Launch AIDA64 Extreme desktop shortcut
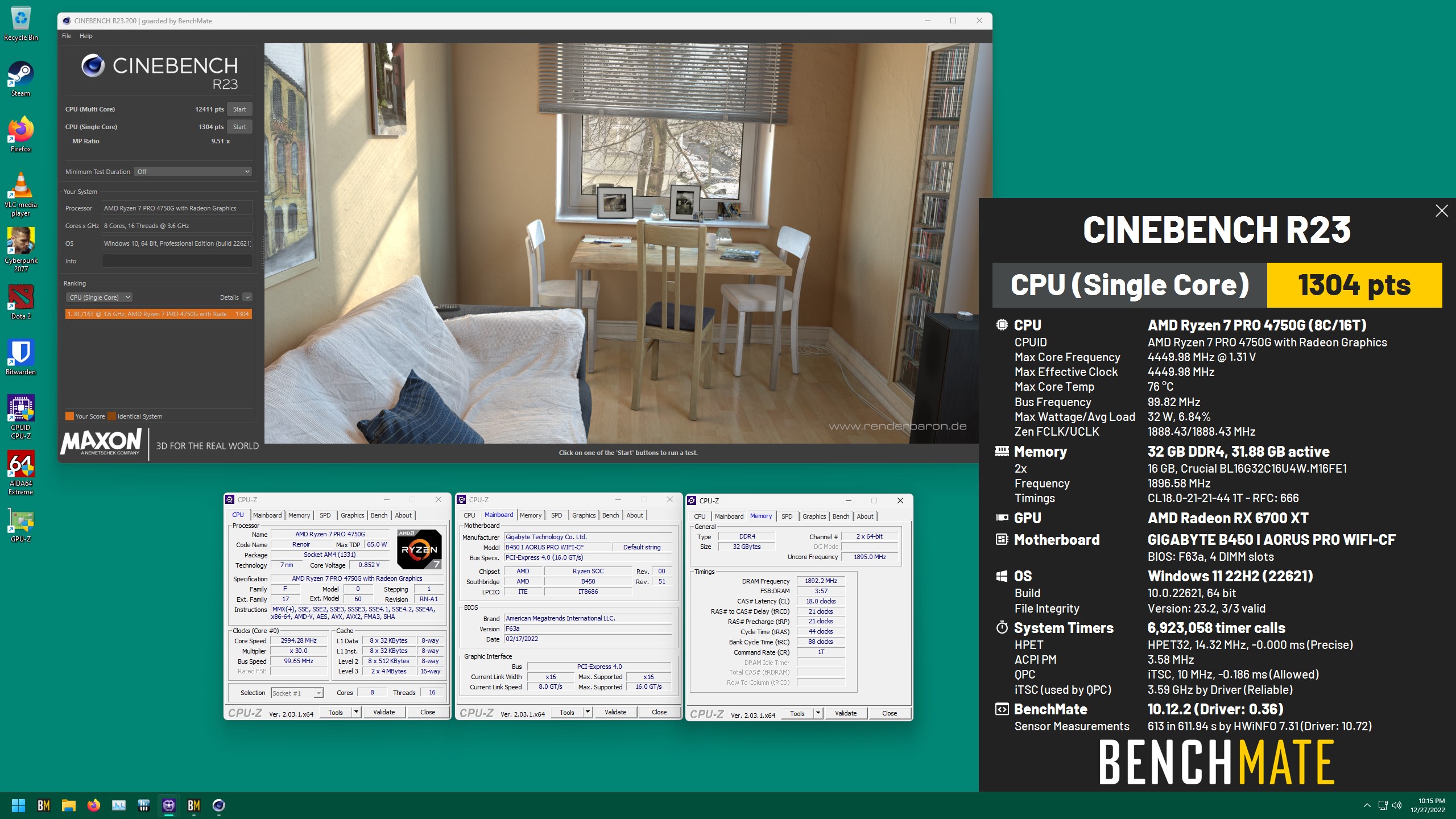 21,473
